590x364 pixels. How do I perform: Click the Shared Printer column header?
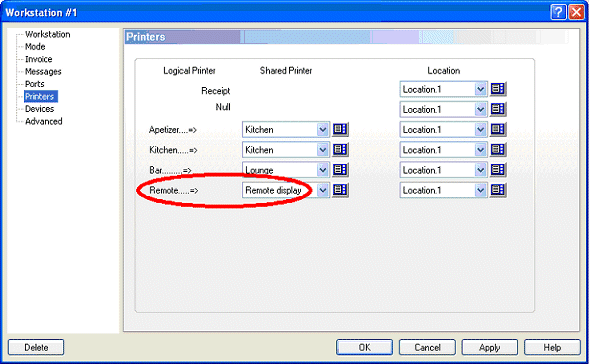click(x=286, y=71)
